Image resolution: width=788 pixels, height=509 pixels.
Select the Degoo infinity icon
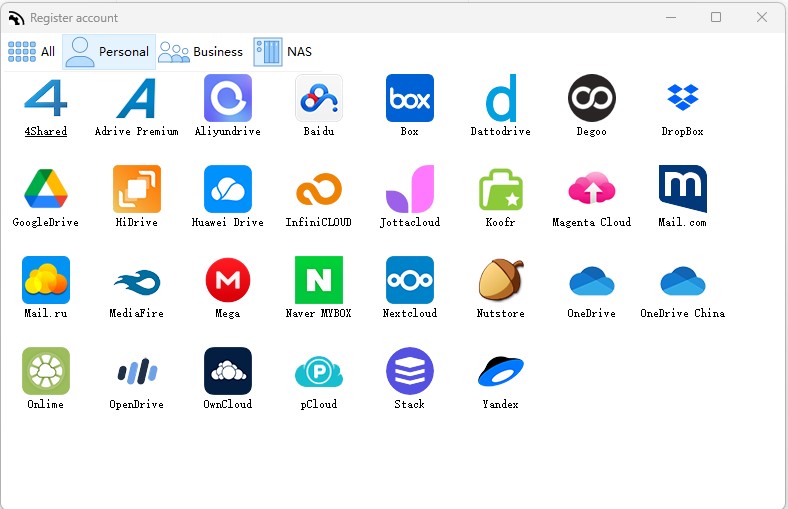tap(592, 98)
